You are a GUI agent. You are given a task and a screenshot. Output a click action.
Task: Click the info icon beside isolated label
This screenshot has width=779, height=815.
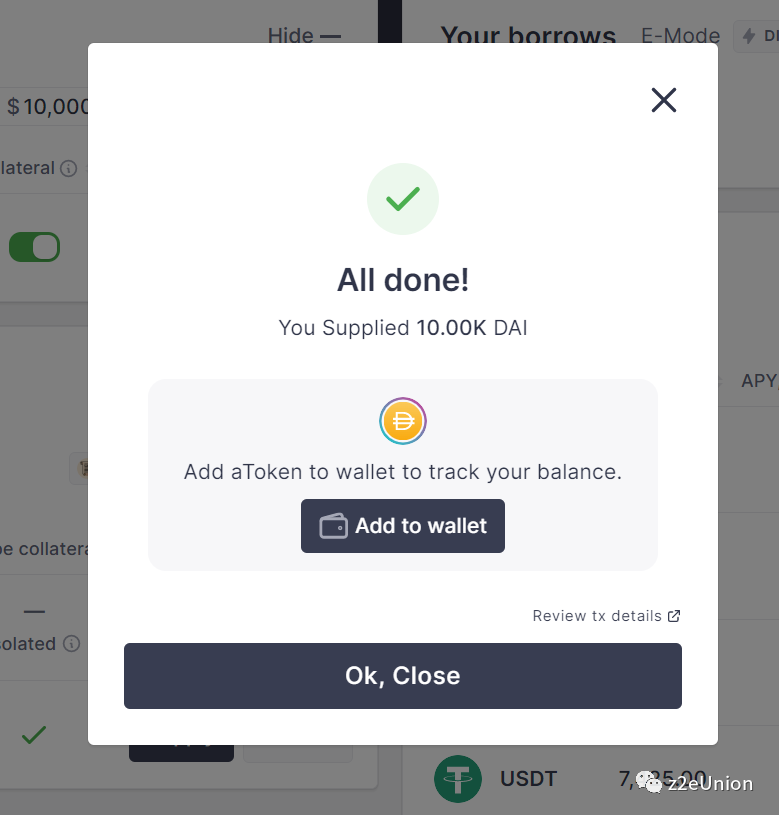coord(71,644)
